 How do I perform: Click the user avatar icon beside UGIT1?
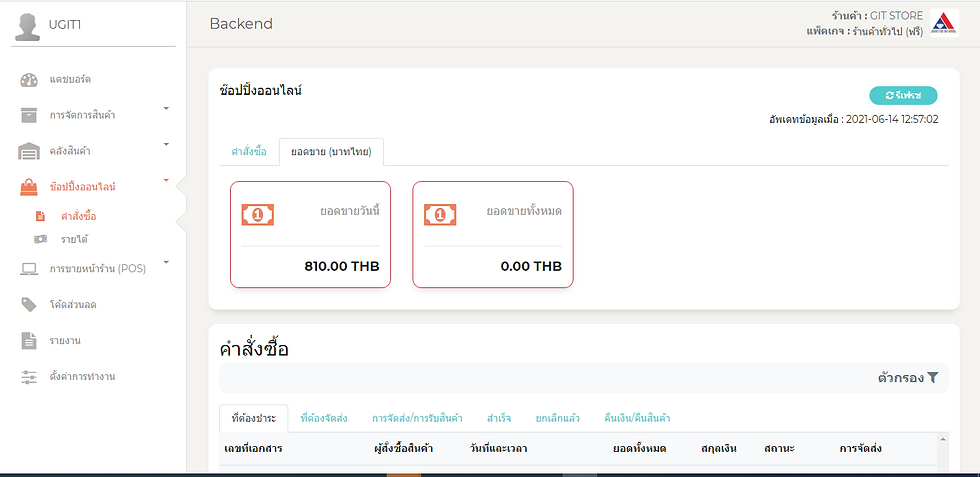[28, 27]
